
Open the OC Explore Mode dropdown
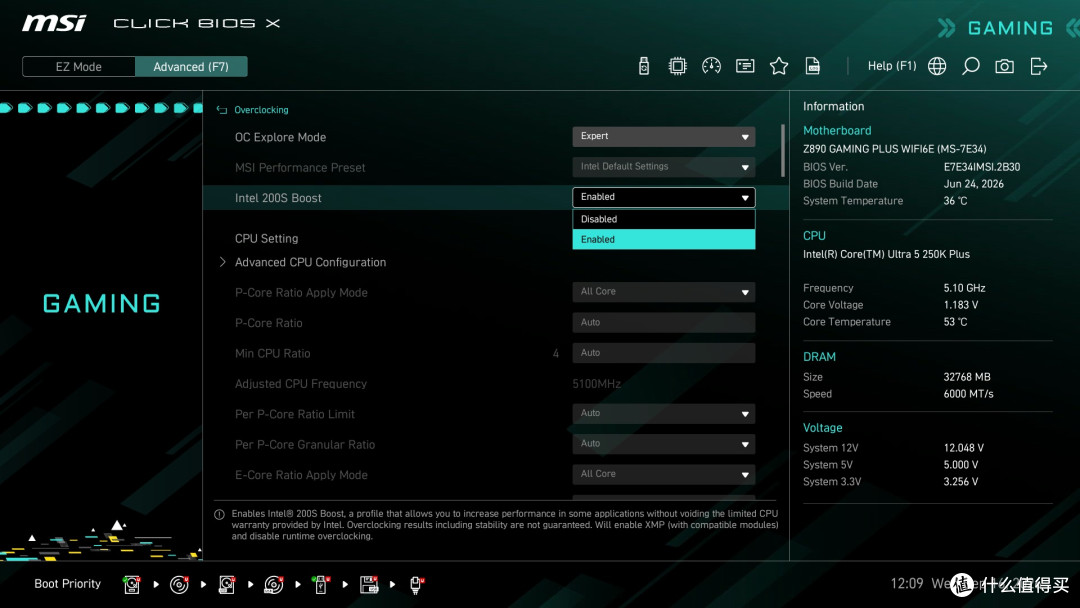[663, 136]
